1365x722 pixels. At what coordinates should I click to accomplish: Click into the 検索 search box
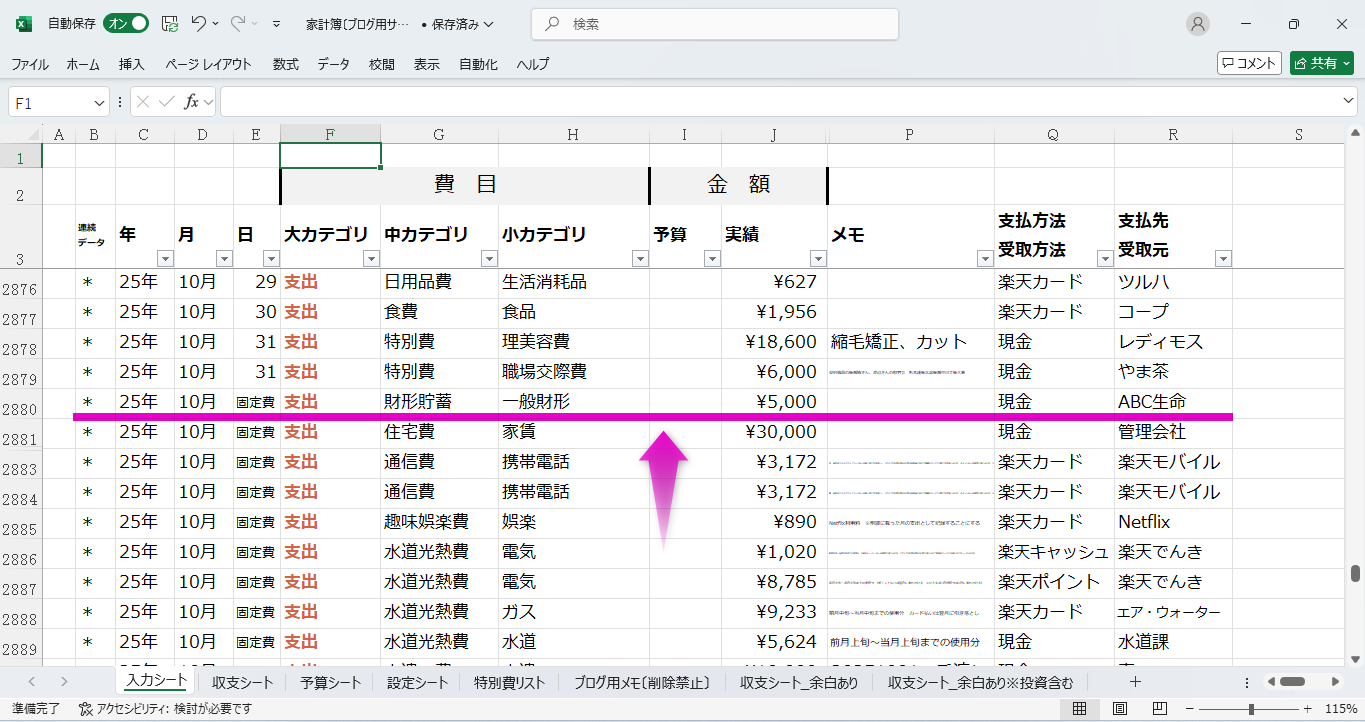point(714,24)
